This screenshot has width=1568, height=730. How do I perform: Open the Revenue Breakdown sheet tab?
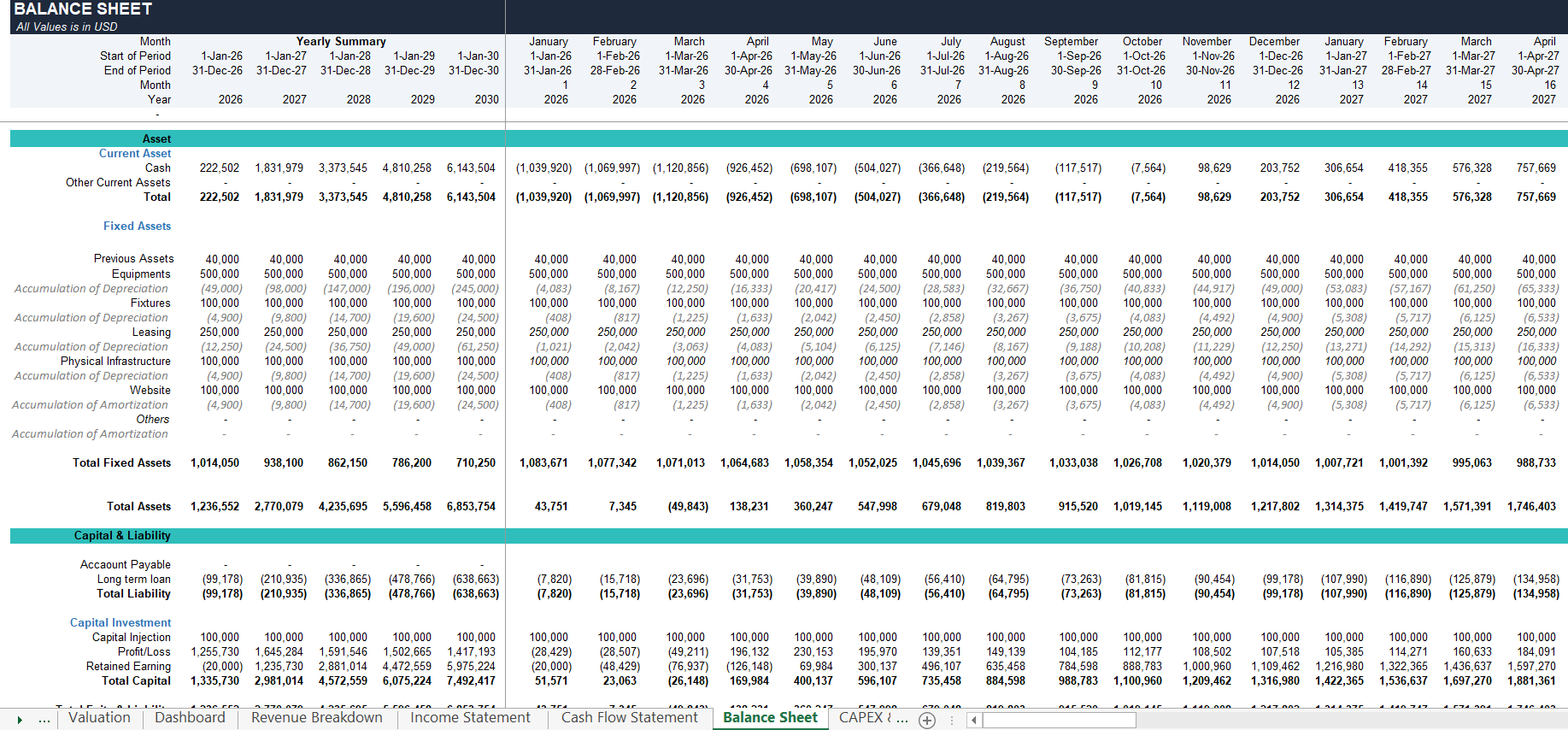coord(317,718)
